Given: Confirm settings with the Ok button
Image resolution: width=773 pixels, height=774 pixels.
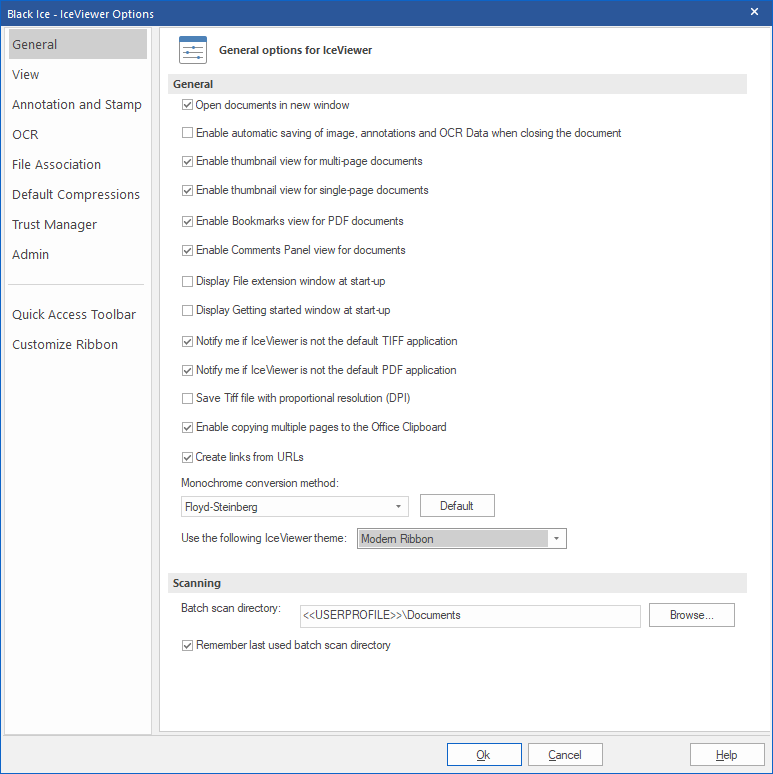Looking at the screenshot, I should click(x=484, y=755).
